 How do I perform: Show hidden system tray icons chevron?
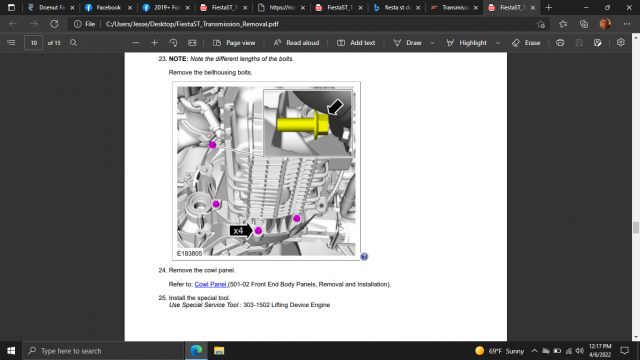(534, 351)
